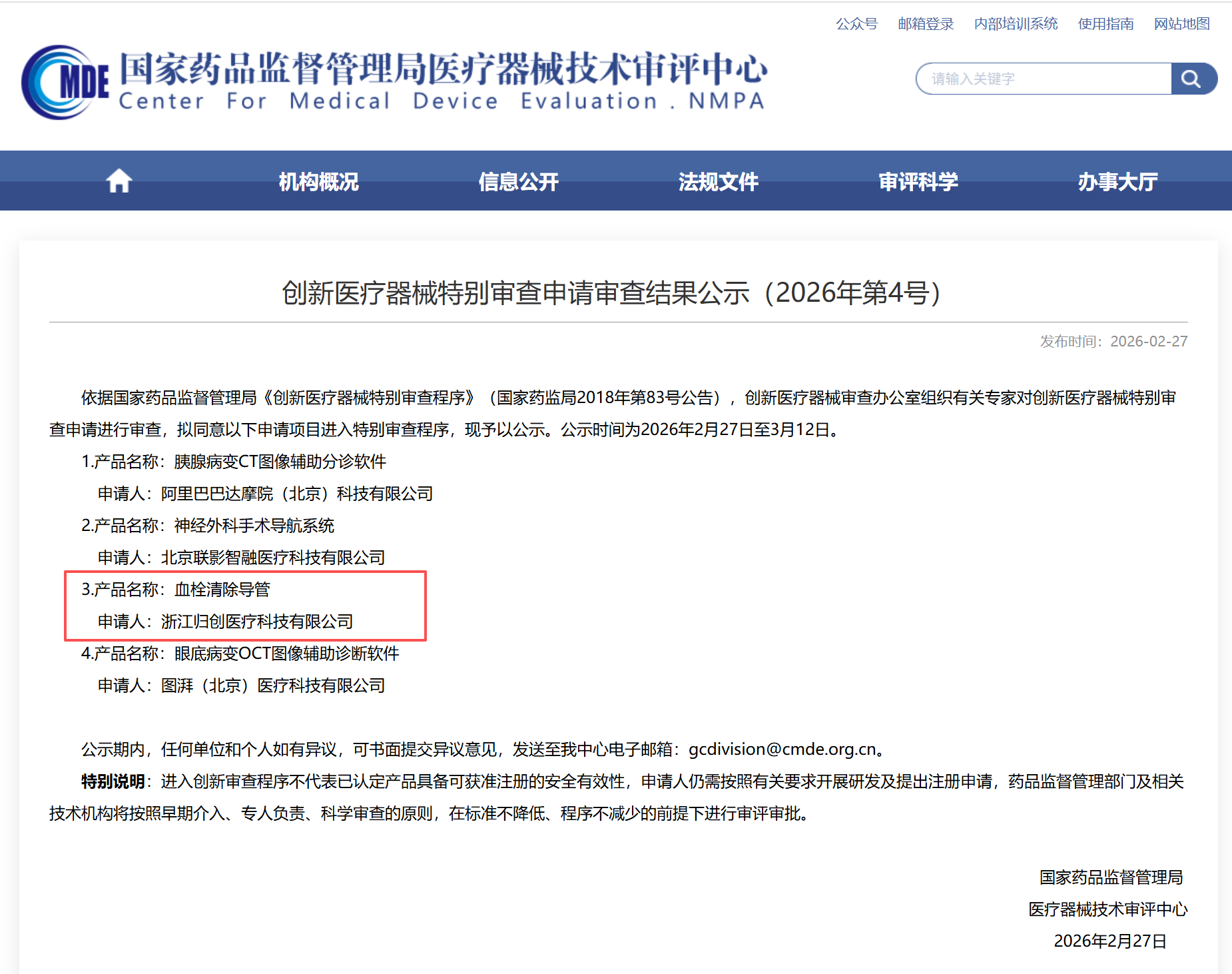Click signature line 国家药品监督管理局
Viewport: 1232px width, 974px height.
point(1111,877)
